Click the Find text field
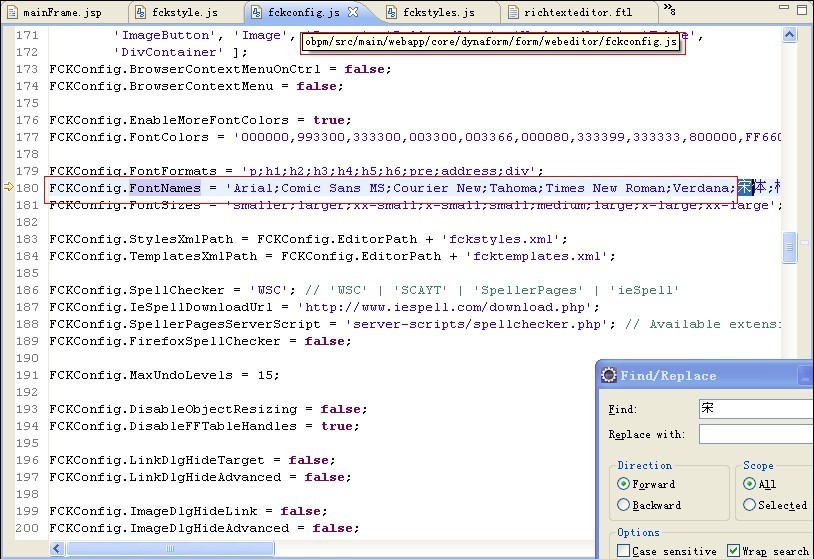The height and width of the screenshot is (559, 814). click(x=755, y=409)
